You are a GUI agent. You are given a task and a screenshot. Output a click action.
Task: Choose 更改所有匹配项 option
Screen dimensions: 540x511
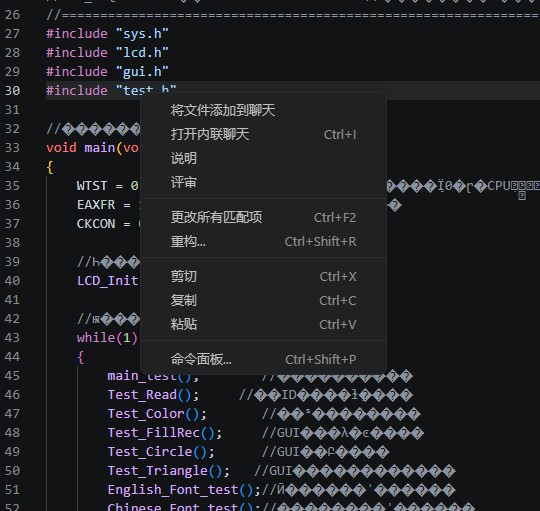click(263, 218)
